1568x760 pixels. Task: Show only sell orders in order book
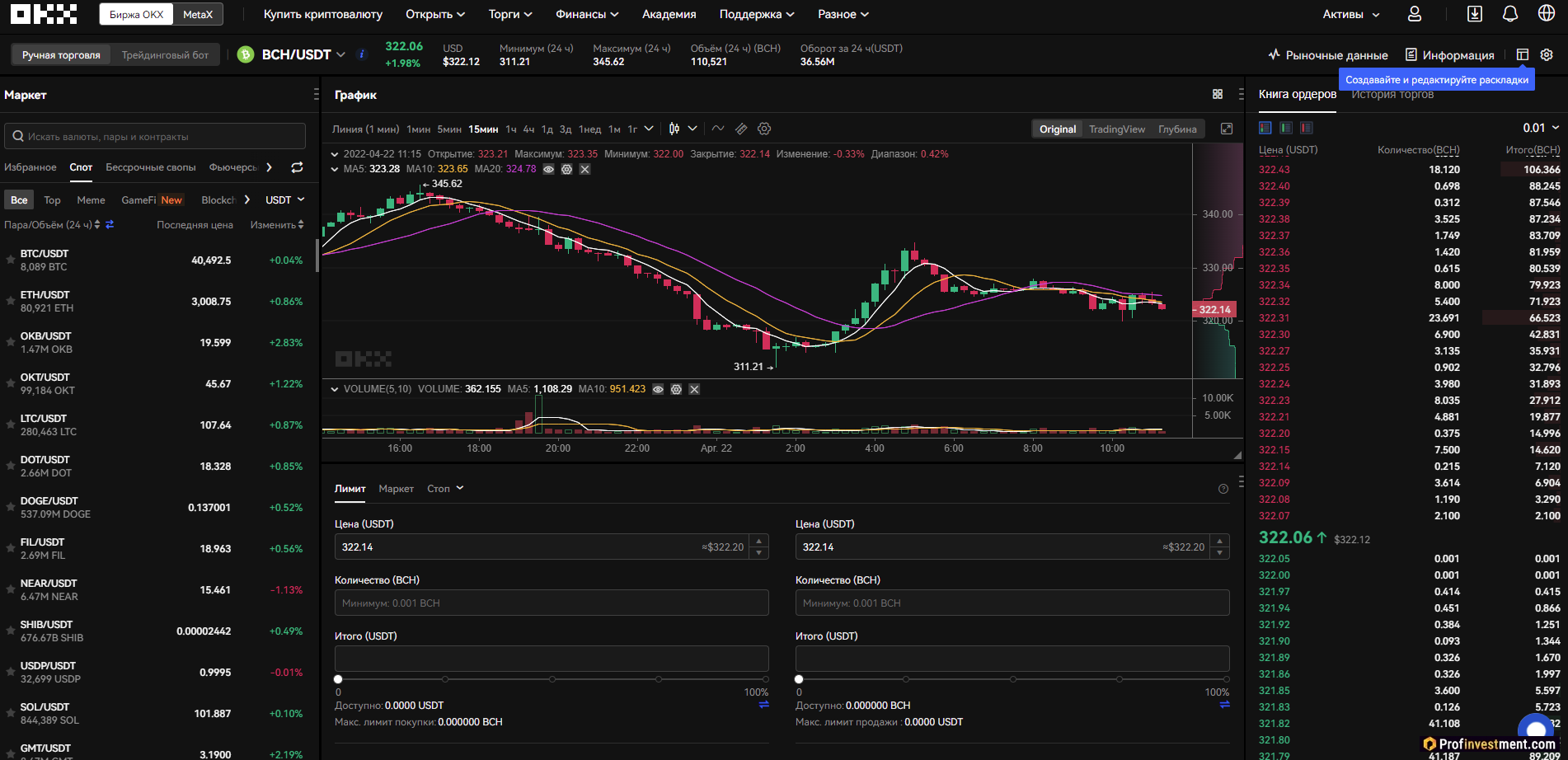(1307, 128)
